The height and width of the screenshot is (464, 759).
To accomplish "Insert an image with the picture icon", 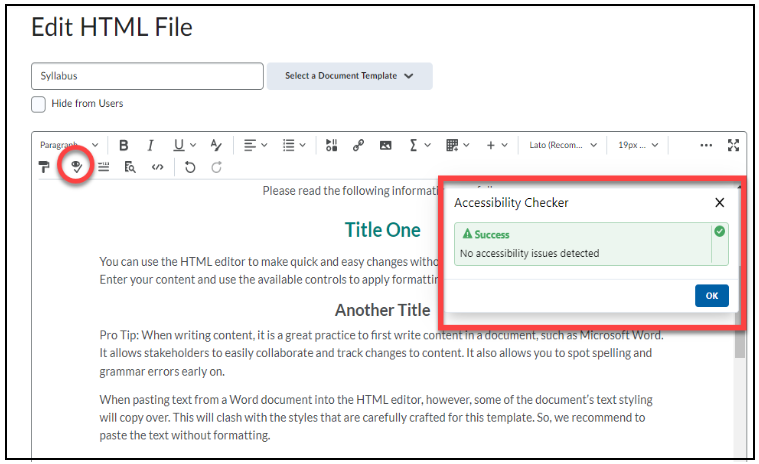I will point(385,146).
